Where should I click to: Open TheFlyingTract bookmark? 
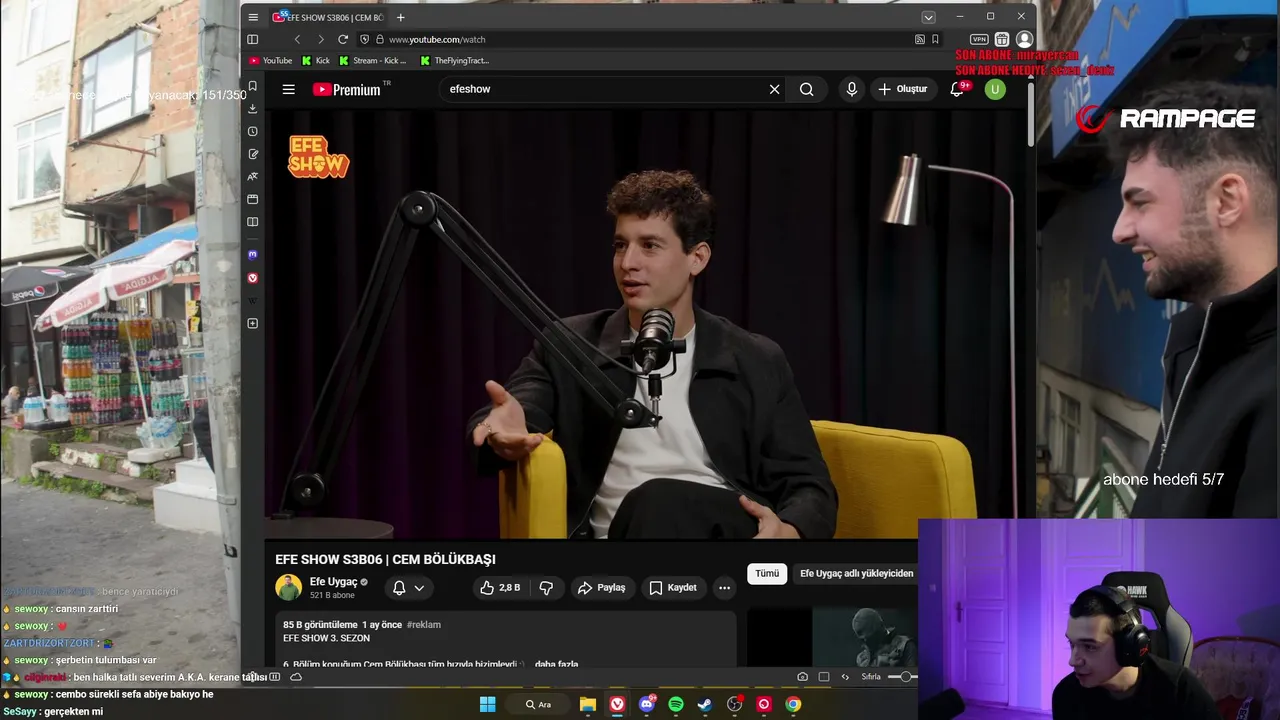point(455,60)
